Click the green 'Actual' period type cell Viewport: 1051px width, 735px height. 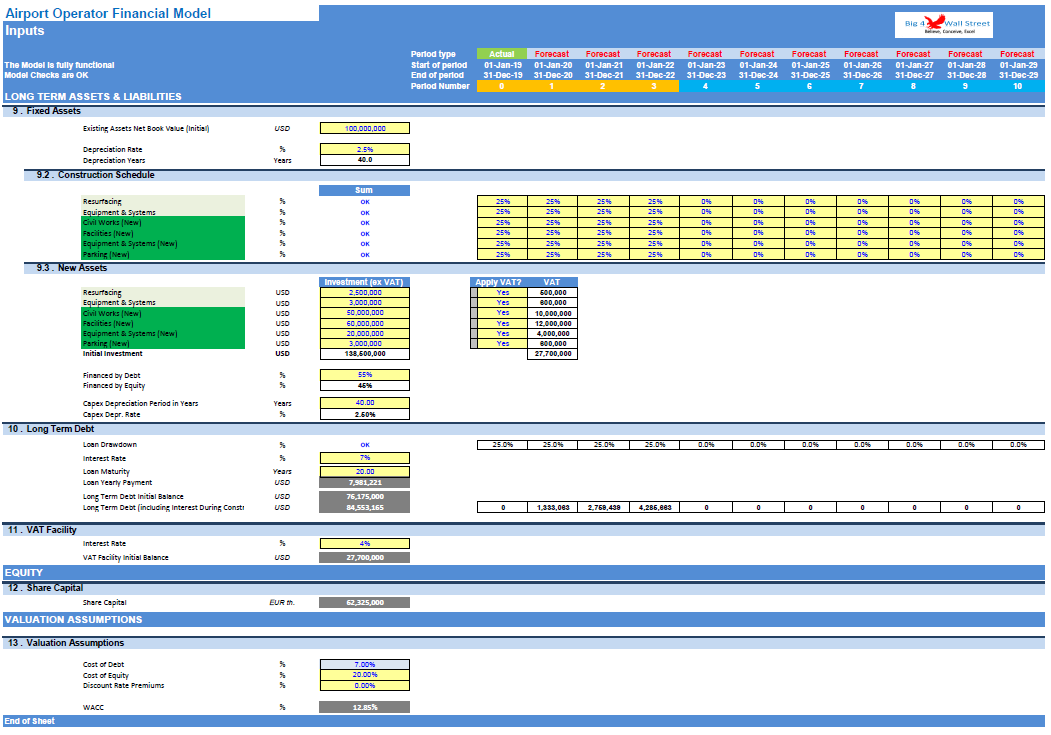(x=501, y=54)
